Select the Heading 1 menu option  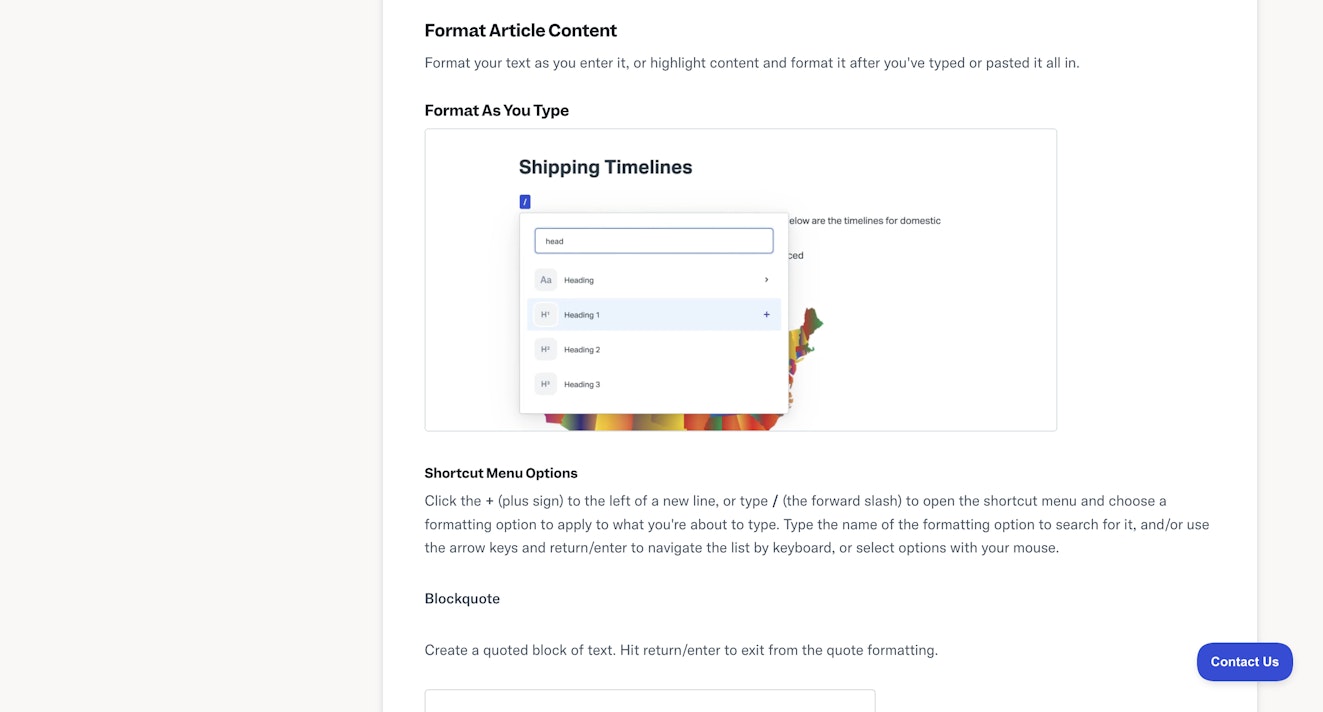pos(582,315)
